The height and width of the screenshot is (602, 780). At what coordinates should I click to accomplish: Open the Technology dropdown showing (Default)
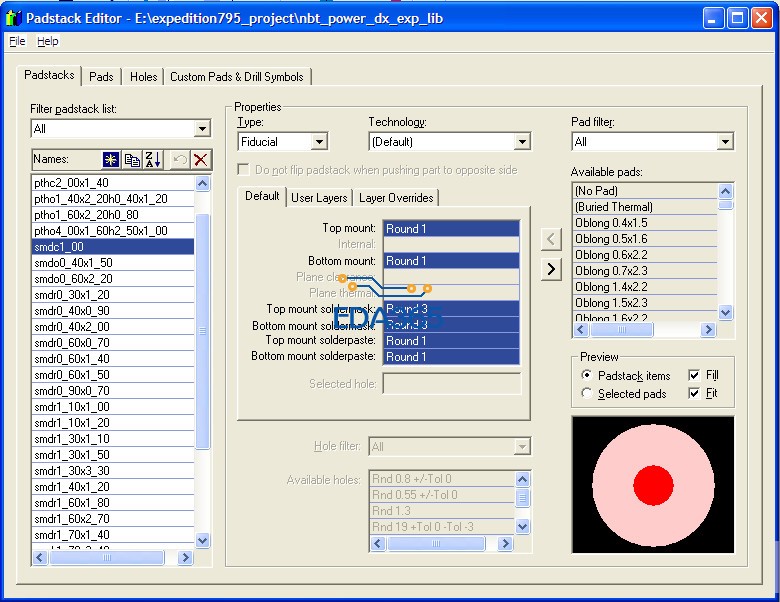pos(521,142)
